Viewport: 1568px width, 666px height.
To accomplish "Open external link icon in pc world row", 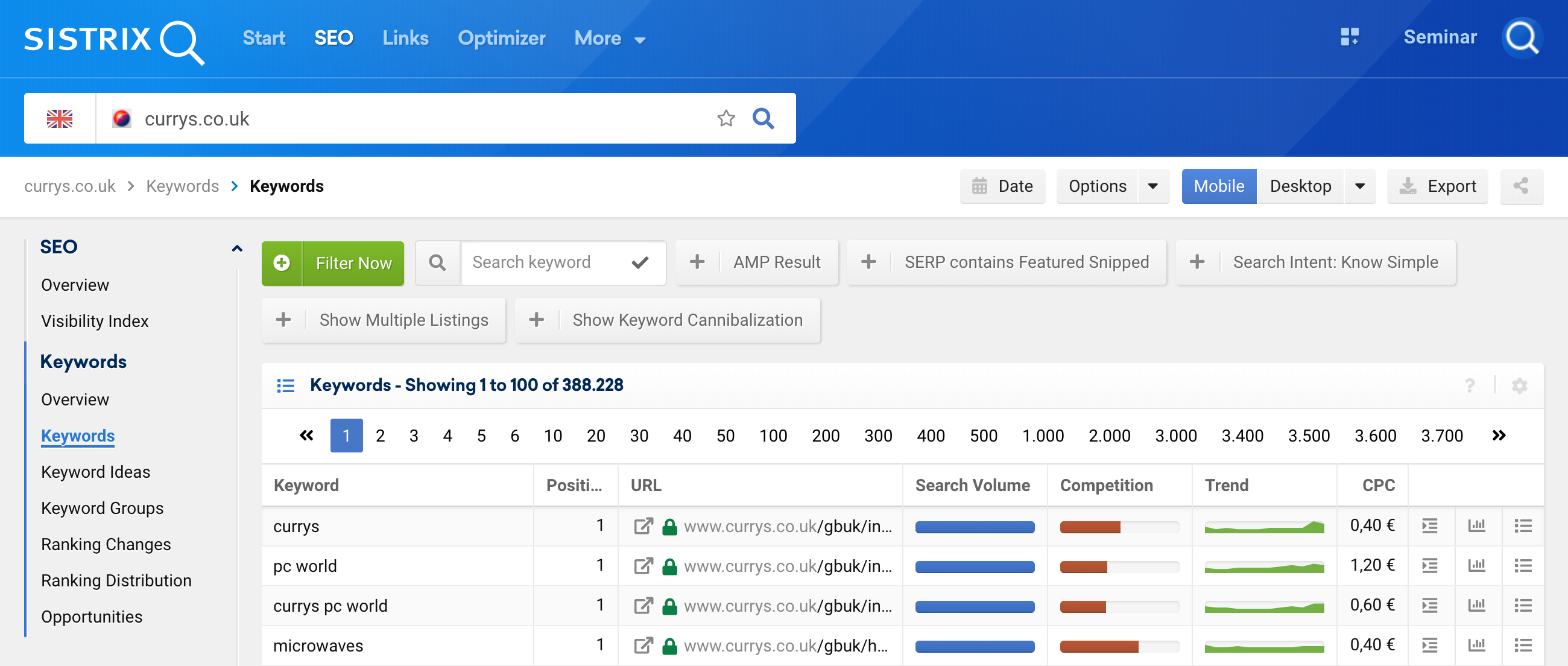I will [x=643, y=566].
